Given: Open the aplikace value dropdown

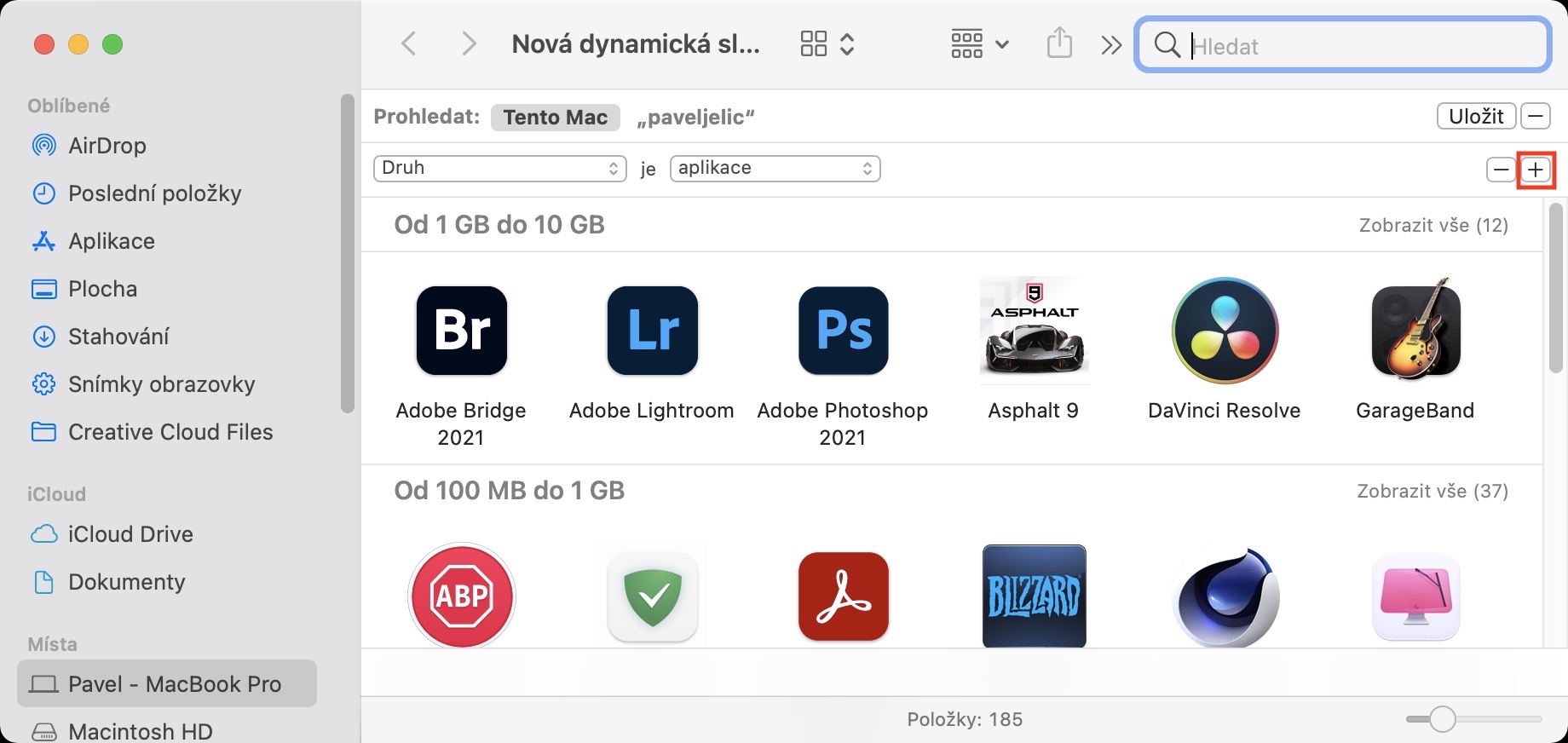Looking at the screenshot, I should tap(775, 168).
